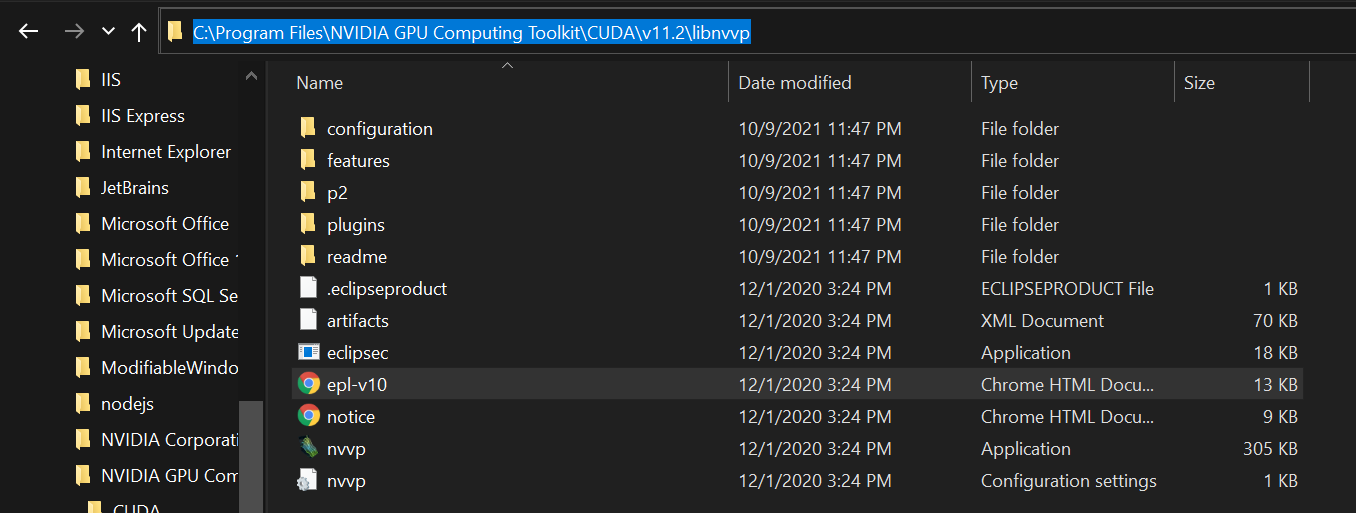Click the epl-v10 file name
This screenshot has width=1356, height=513.
357,385
